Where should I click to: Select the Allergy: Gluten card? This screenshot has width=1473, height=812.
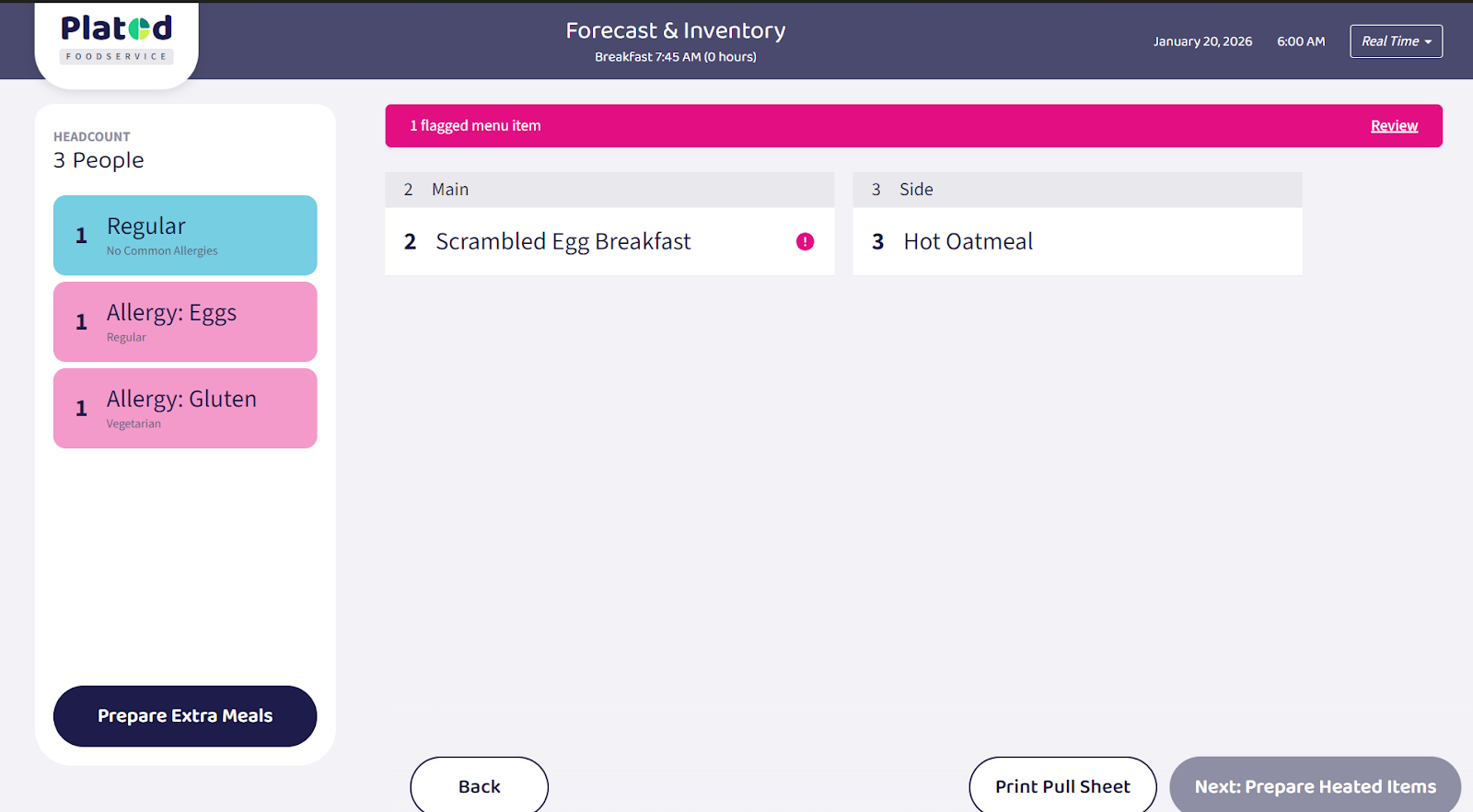pyautogui.click(x=185, y=408)
